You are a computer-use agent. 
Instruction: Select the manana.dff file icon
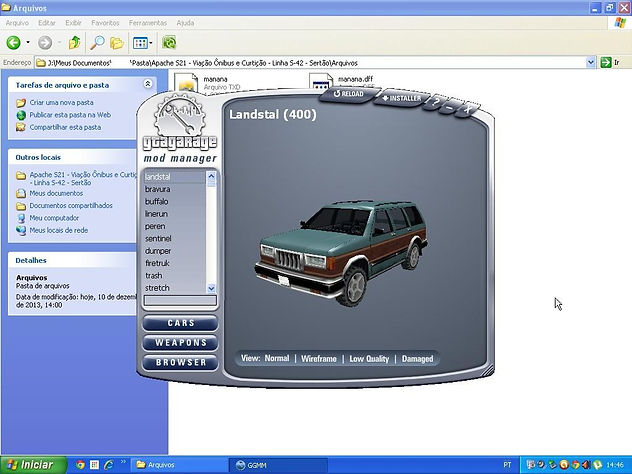click(321, 82)
